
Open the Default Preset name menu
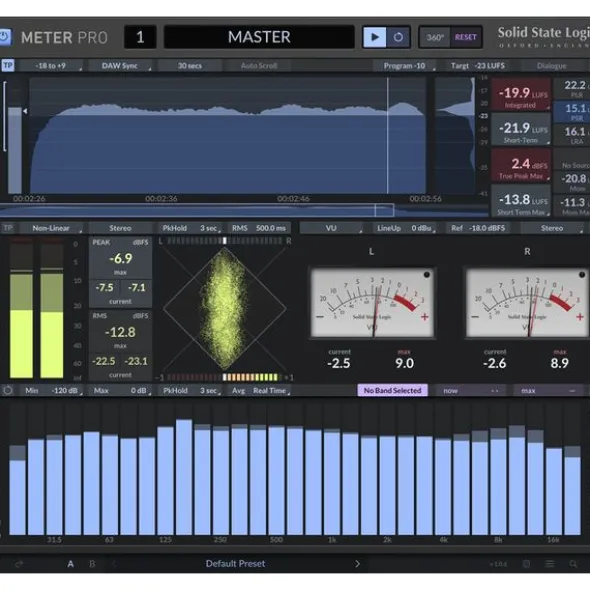click(x=235, y=563)
